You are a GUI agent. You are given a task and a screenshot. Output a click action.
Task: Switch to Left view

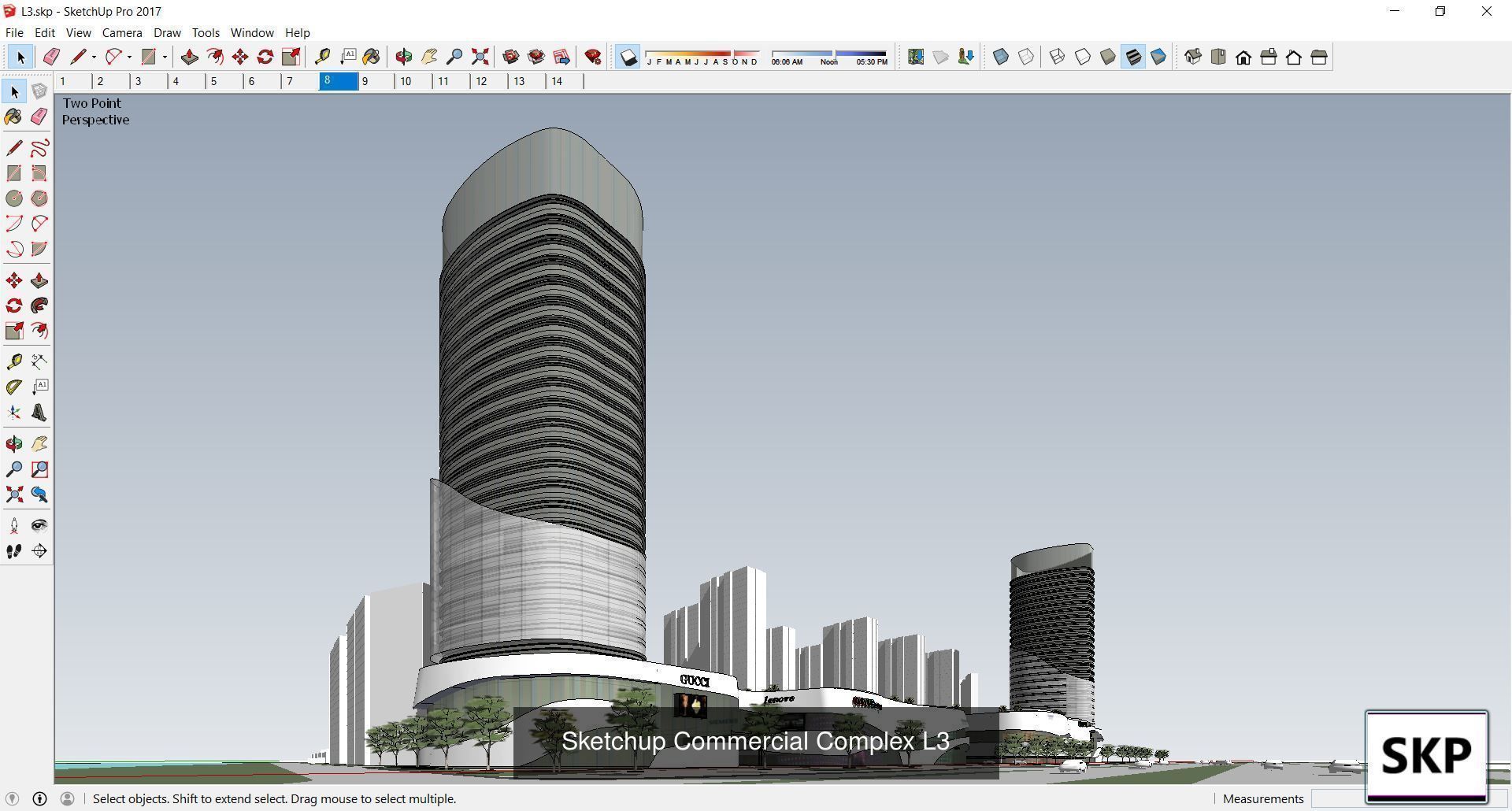pyautogui.click(x=1319, y=57)
